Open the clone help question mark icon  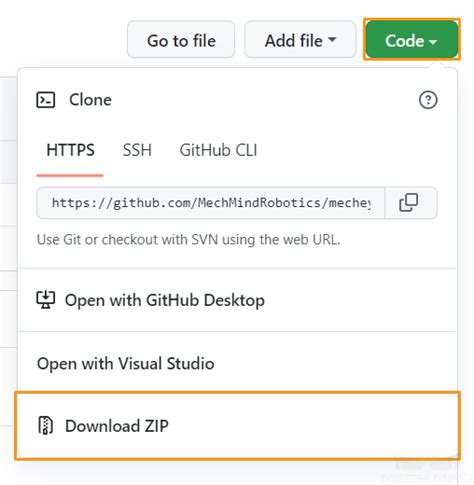click(428, 100)
